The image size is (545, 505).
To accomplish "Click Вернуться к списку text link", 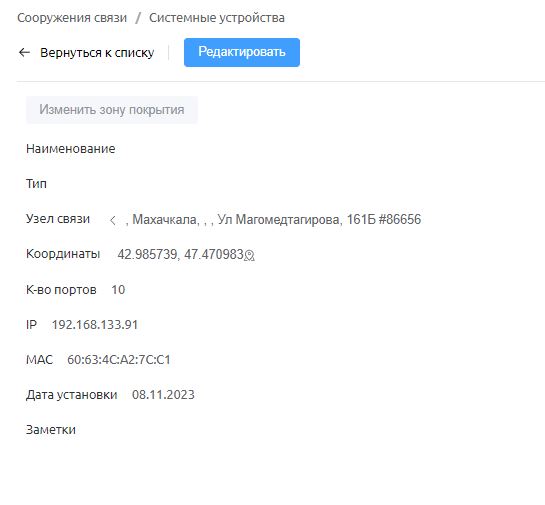I will click(x=97, y=53).
